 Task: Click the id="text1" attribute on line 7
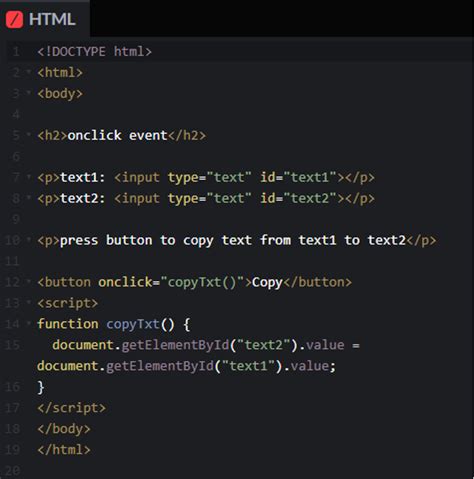click(x=299, y=177)
